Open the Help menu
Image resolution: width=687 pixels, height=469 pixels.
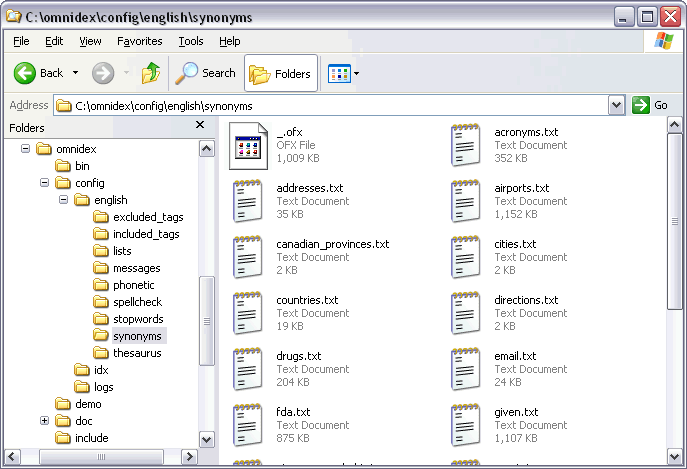pyautogui.click(x=230, y=41)
